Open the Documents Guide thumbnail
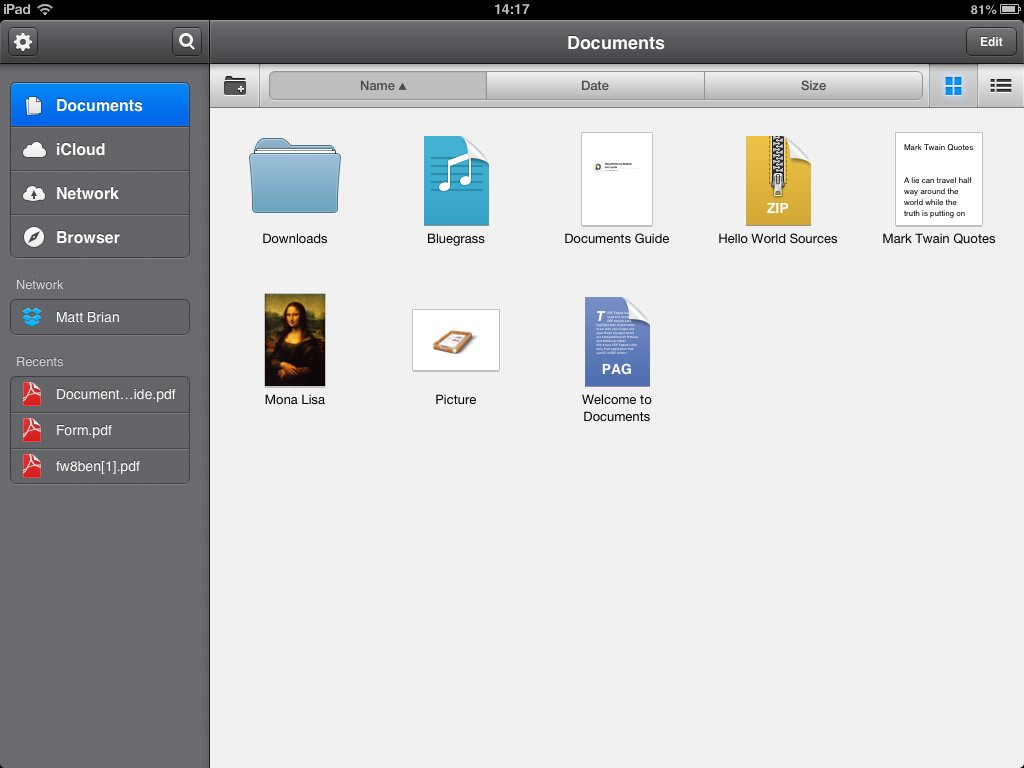The height and width of the screenshot is (768, 1024). click(616, 179)
